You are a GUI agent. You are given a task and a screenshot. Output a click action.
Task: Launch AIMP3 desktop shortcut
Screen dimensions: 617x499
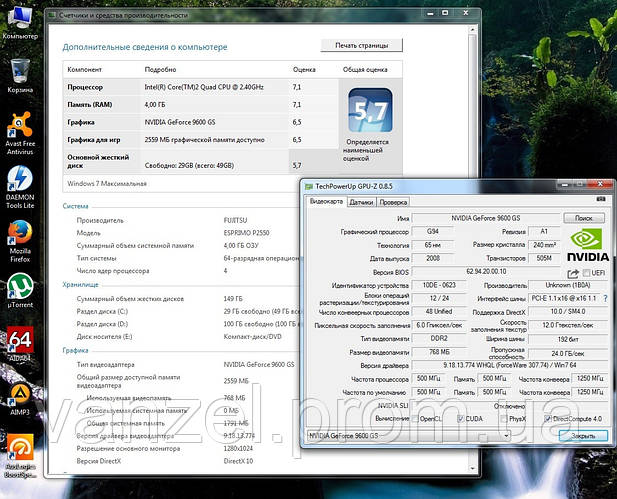(20, 399)
